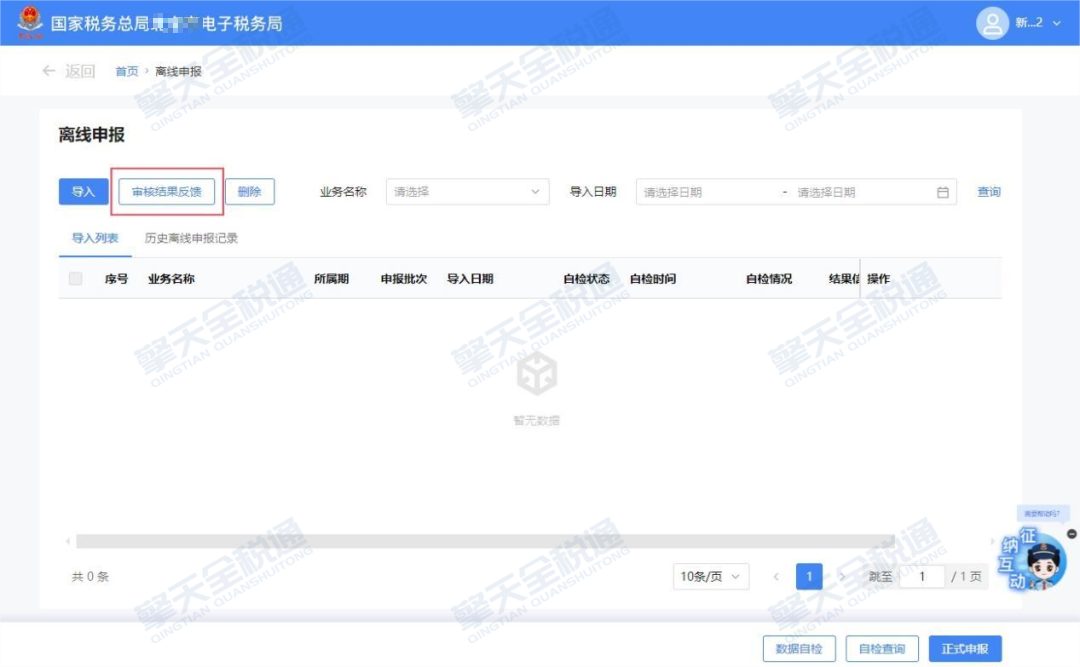
Task: Switch to the 历史离线申报记录 tab
Action: (x=191, y=239)
